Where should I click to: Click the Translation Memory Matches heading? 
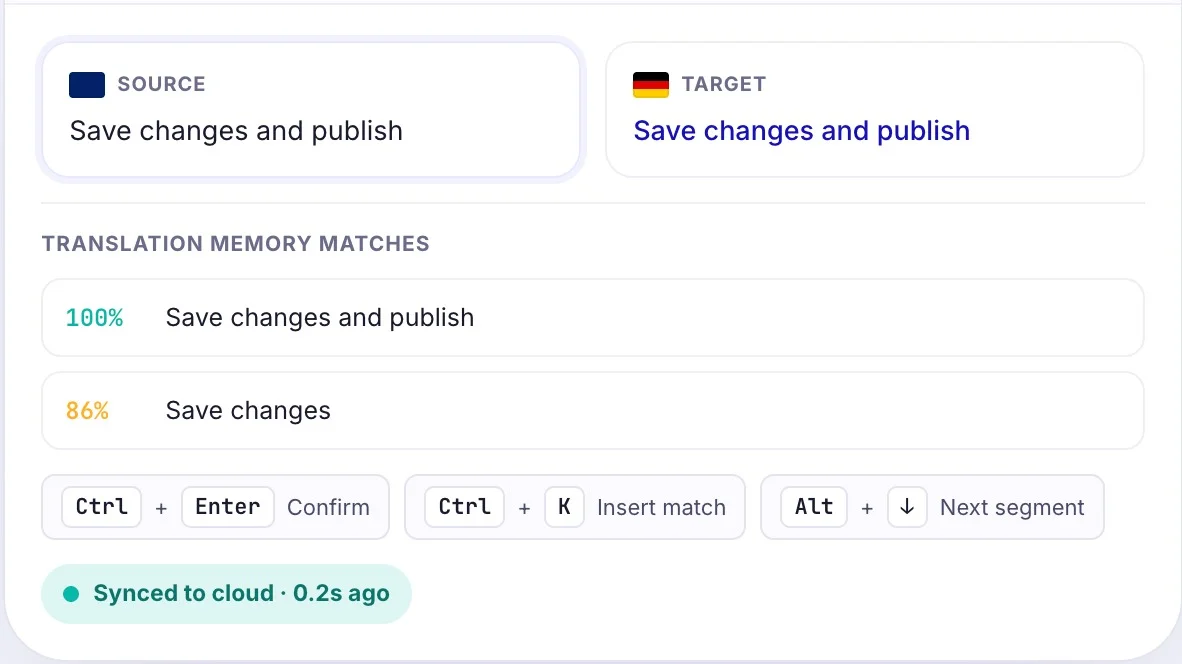[x=235, y=243]
